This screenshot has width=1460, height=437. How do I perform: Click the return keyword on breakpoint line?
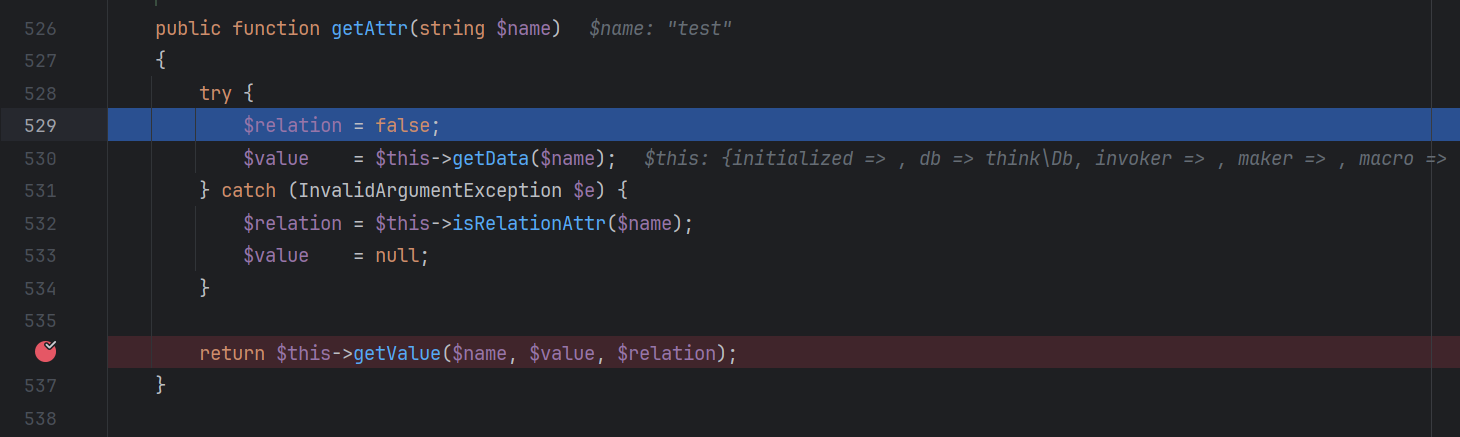tap(232, 353)
